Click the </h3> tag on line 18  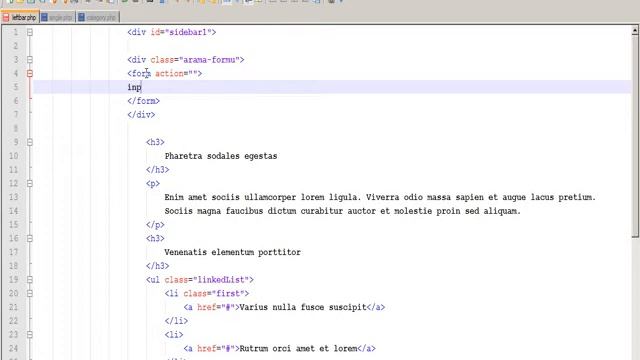pyautogui.click(x=158, y=266)
